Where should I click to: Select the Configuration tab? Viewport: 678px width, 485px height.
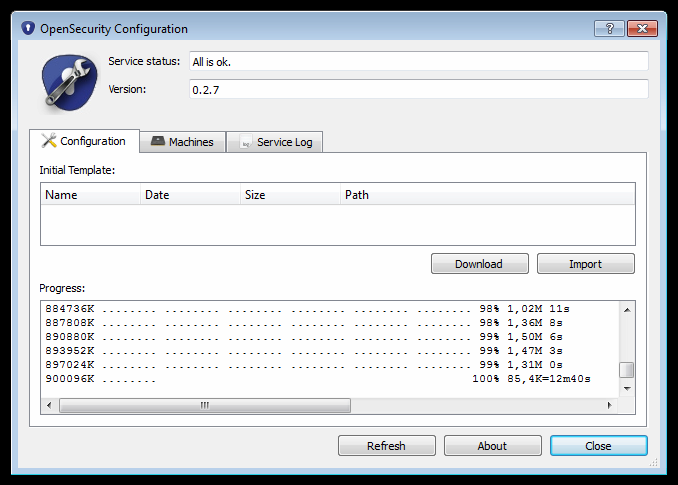pos(84,141)
